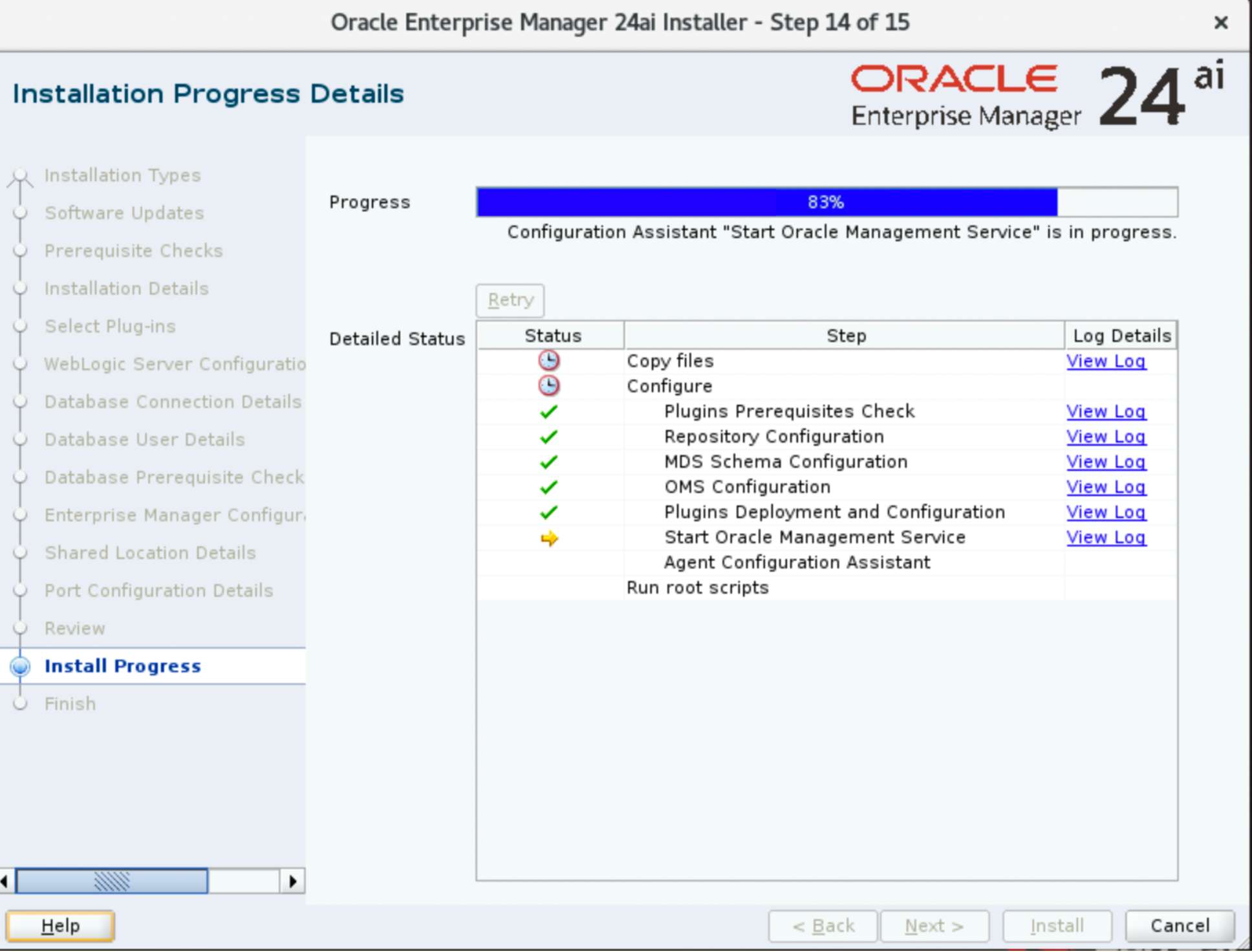Select the Install Progress step in sidebar
This screenshot has height=952, width=1252.
123,666
